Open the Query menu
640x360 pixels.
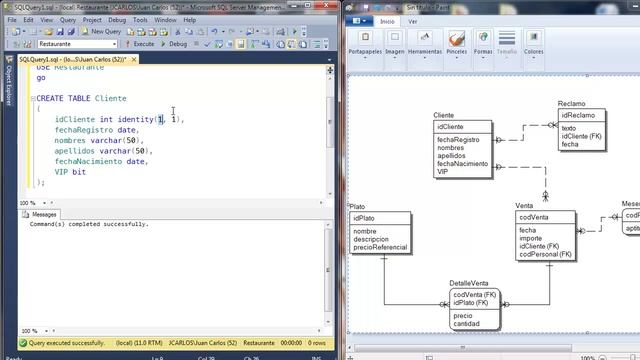tap(68, 20)
